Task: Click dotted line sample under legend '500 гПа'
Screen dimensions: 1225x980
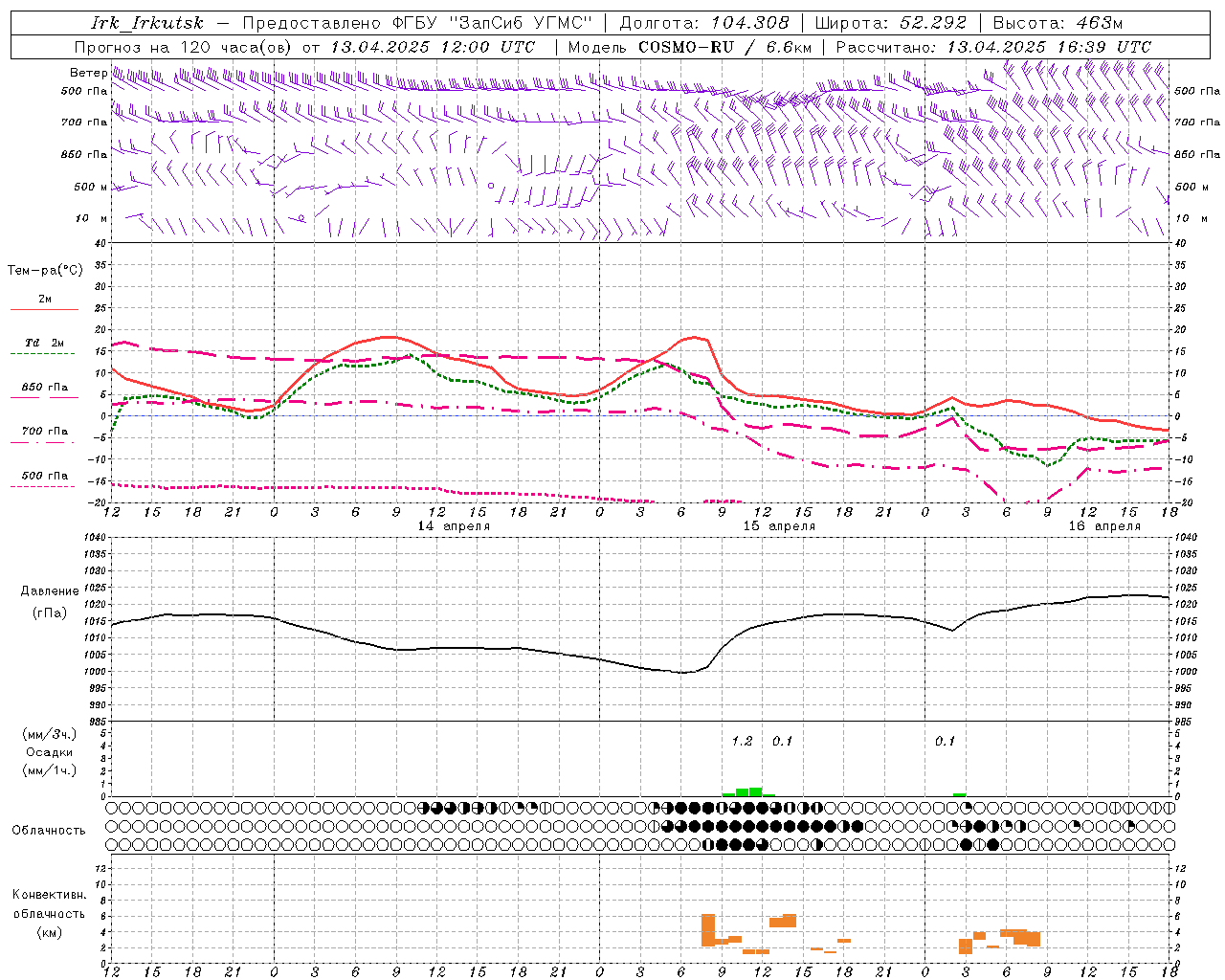Action: click(42, 487)
